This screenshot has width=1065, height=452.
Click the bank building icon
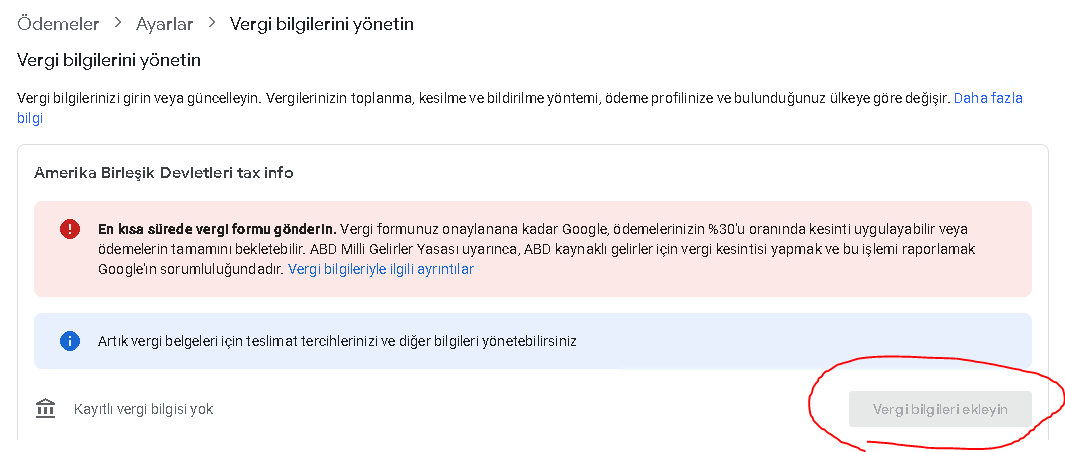(x=46, y=409)
